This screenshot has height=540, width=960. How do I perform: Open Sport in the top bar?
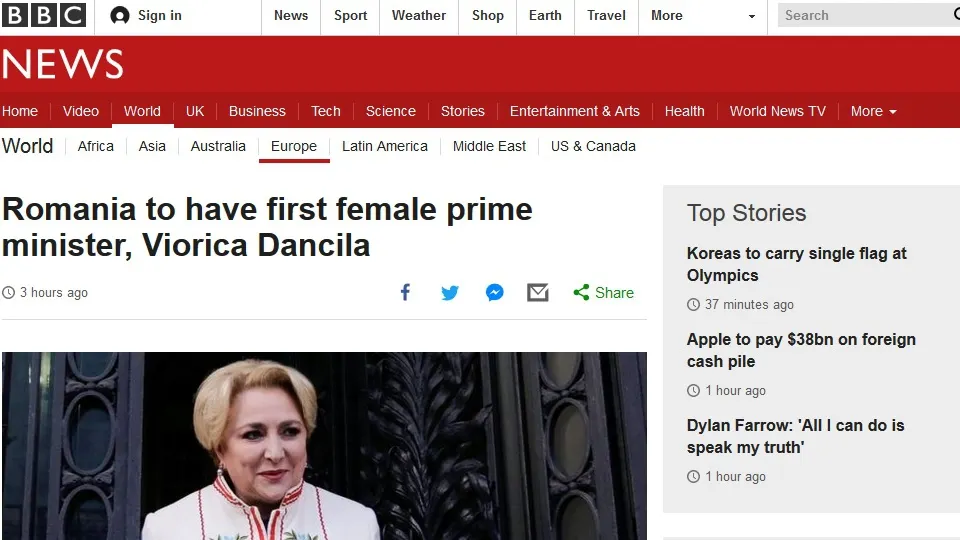coord(350,15)
